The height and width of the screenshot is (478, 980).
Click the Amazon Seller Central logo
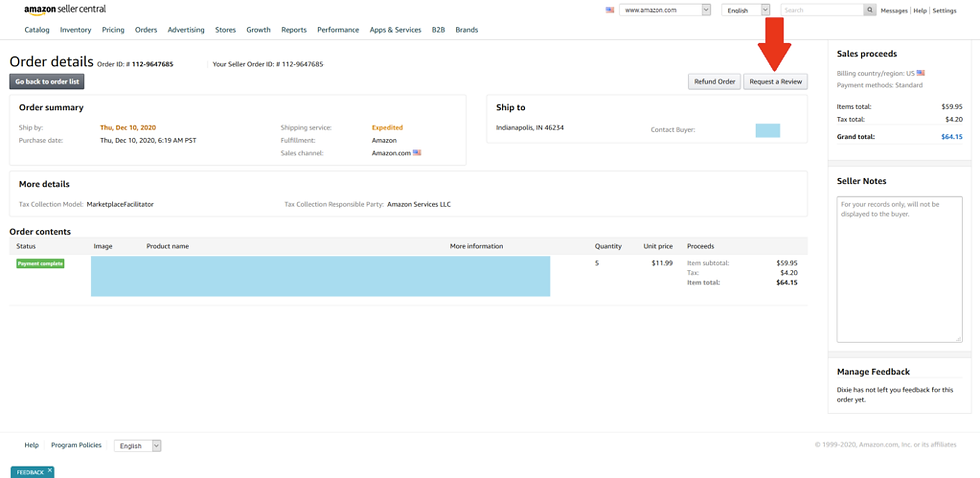pyautogui.click(x=65, y=10)
